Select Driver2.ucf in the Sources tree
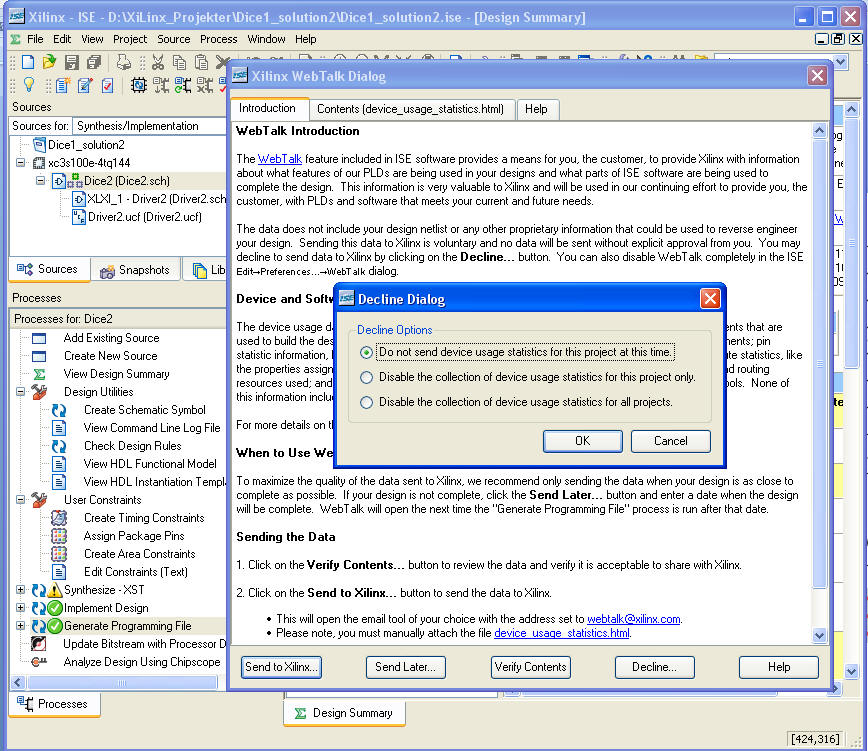This screenshot has width=868, height=751. pyautogui.click(x=144, y=217)
